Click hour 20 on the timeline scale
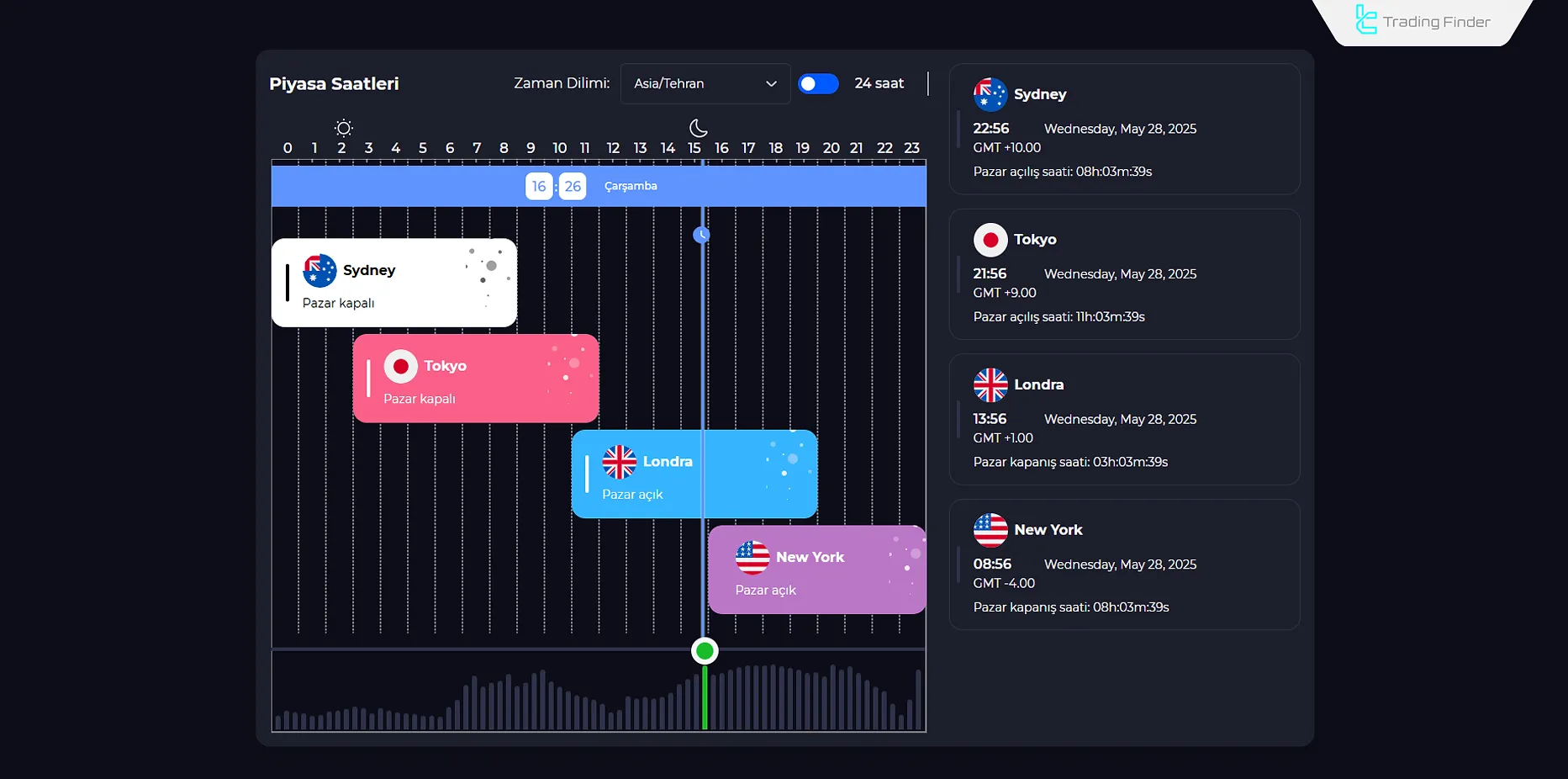Image resolution: width=1568 pixels, height=779 pixels. point(831,148)
